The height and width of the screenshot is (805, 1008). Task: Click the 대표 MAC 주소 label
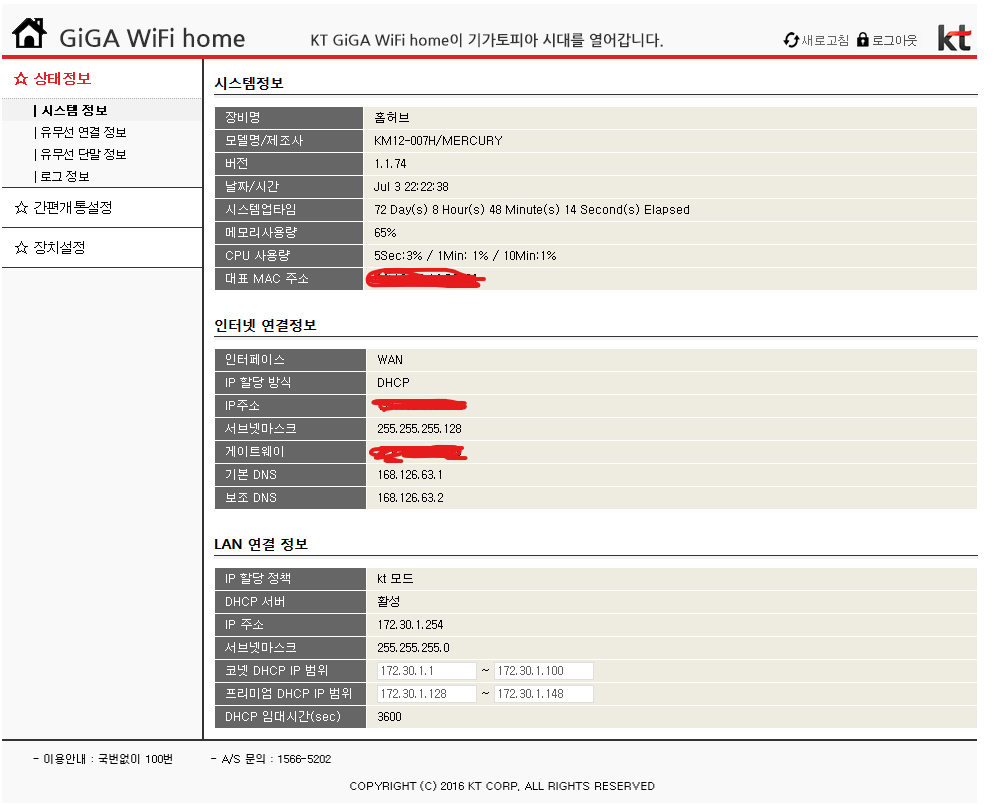click(x=267, y=279)
